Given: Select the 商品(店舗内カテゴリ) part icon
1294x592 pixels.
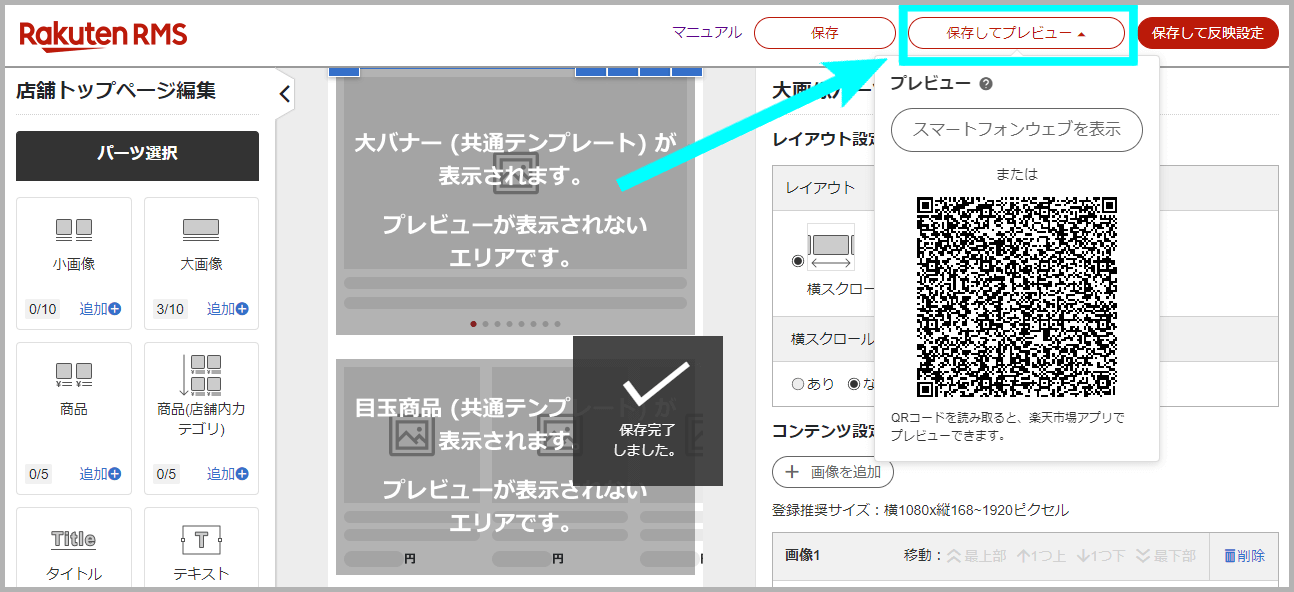Looking at the screenshot, I should [x=201, y=373].
